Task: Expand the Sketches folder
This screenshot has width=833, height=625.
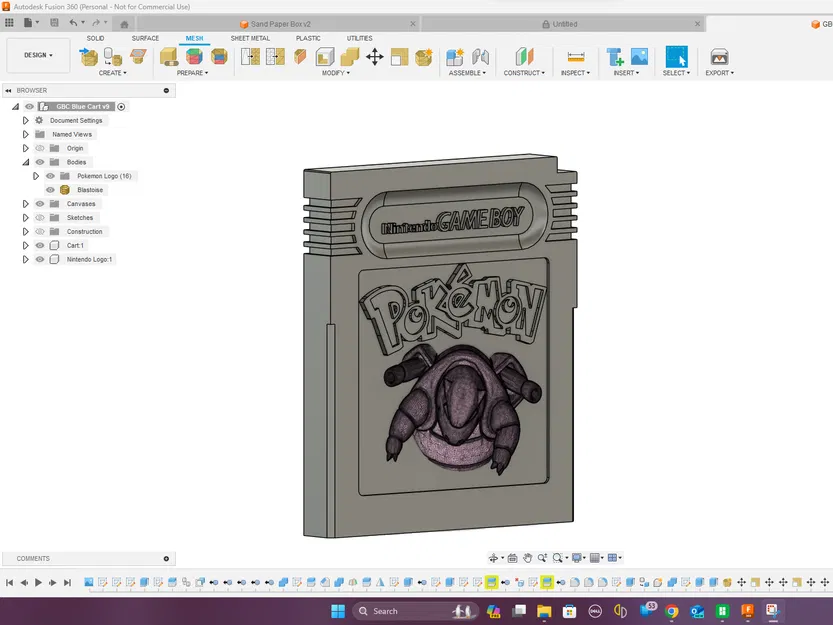Action: coord(25,218)
